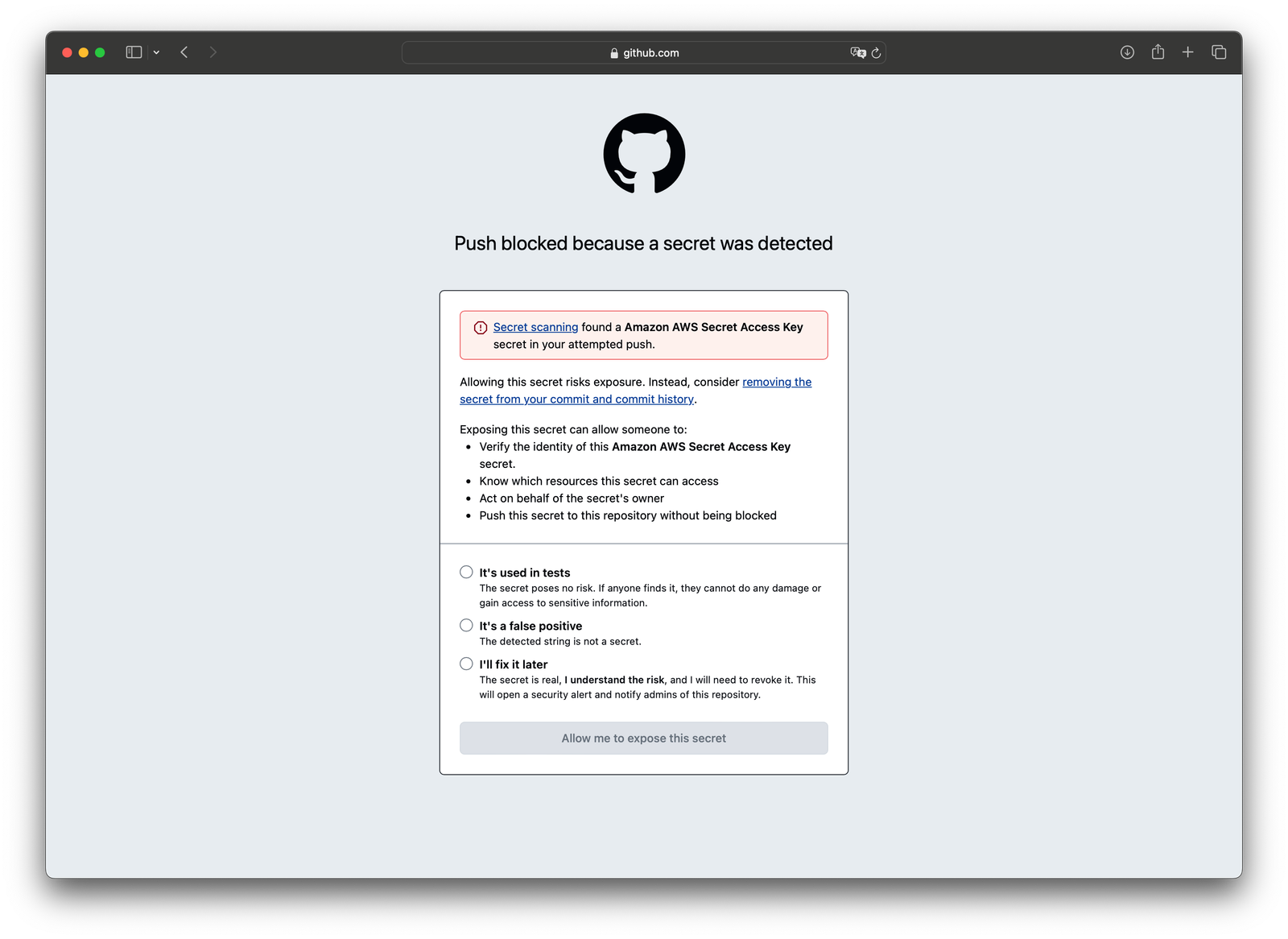Click the translate page icon
Viewport: 1288px width, 939px height.
click(x=857, y=52)
